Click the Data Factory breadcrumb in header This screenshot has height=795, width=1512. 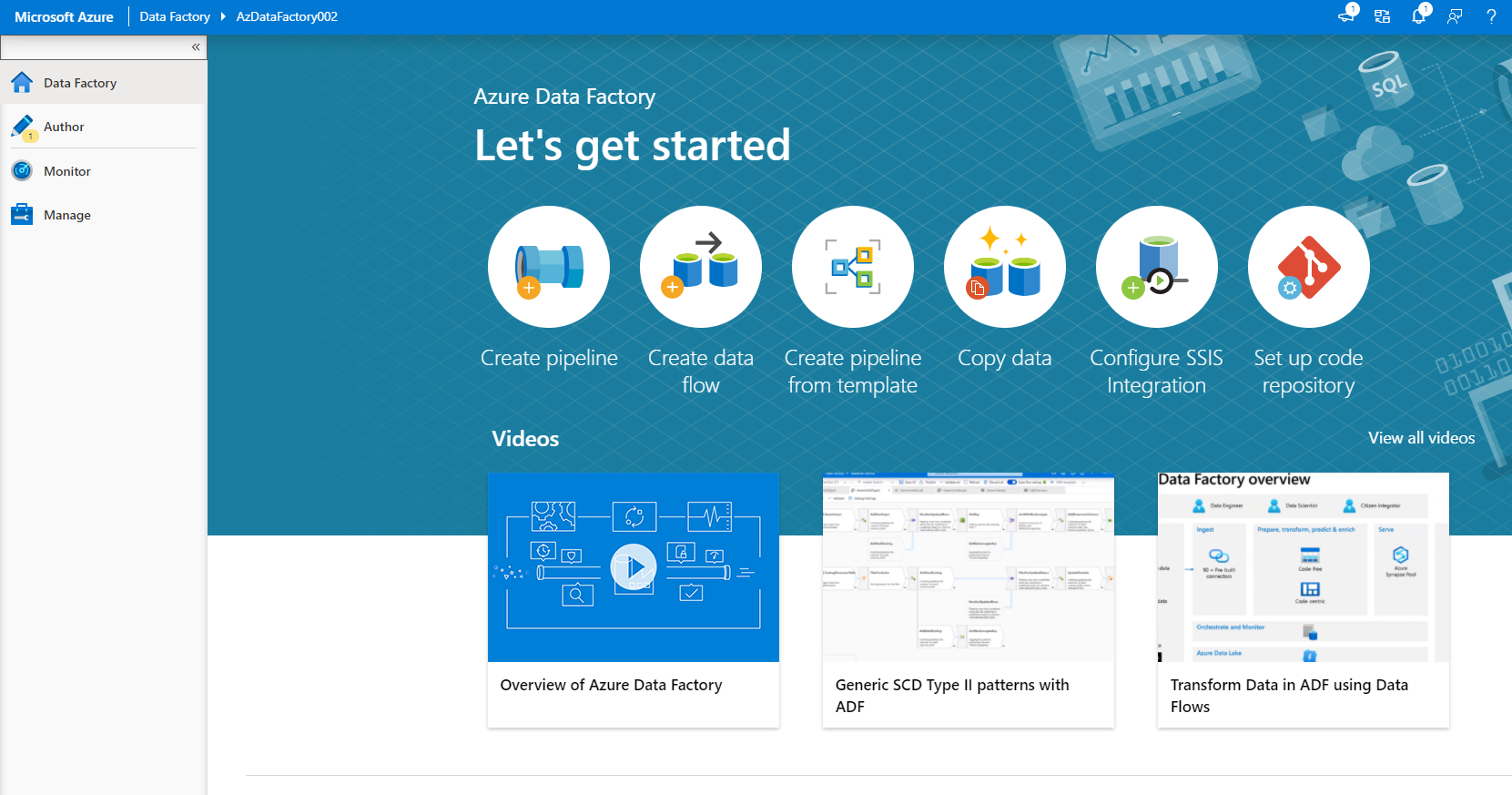point(175,16)
